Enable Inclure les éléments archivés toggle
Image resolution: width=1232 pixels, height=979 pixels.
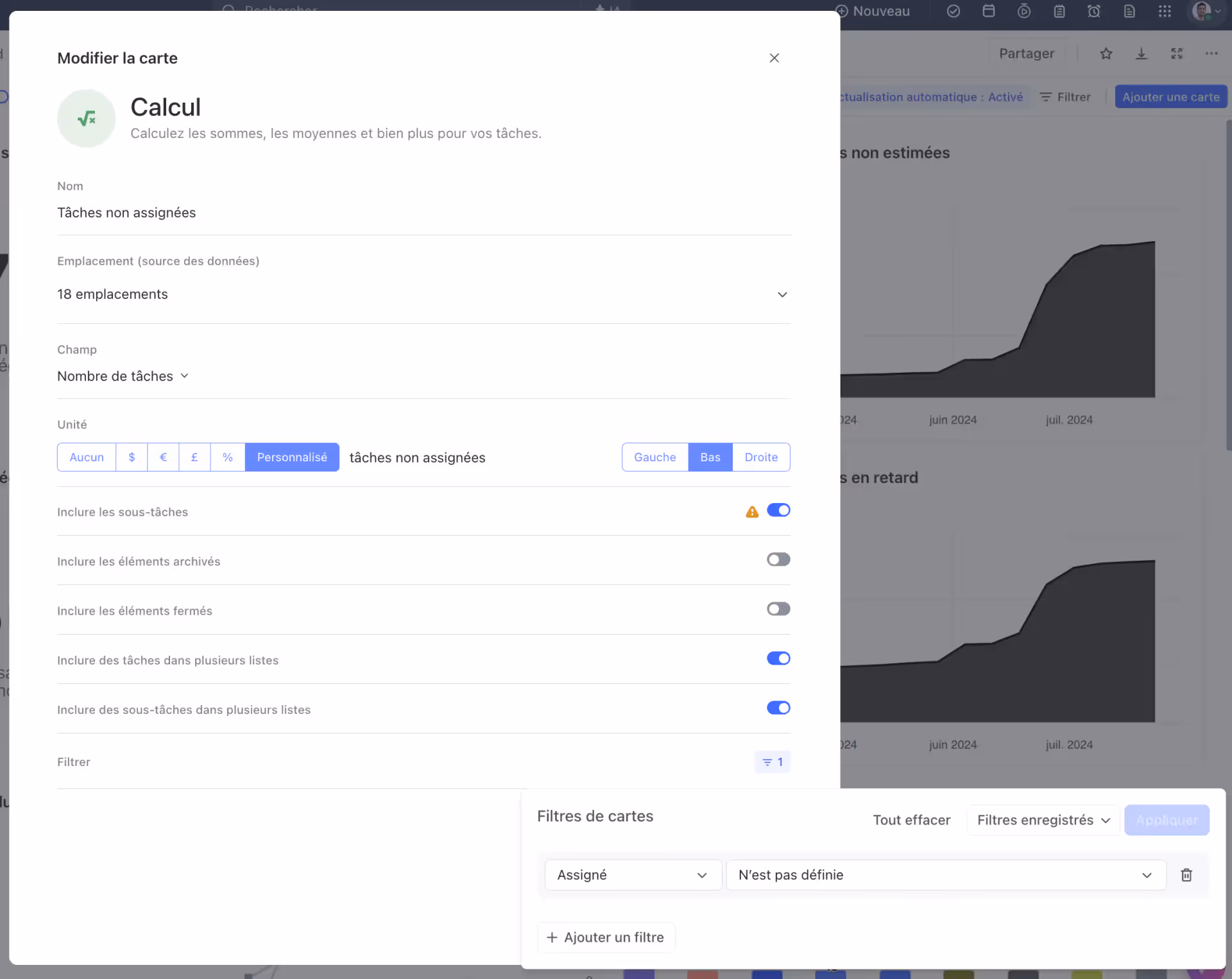(x=778, y=560)
